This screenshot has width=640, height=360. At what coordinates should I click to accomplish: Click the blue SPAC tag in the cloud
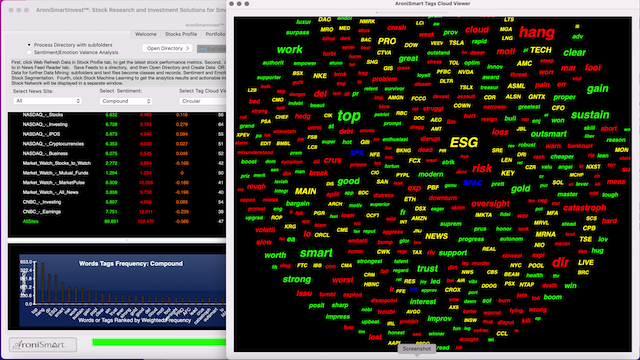pos(472,183)
